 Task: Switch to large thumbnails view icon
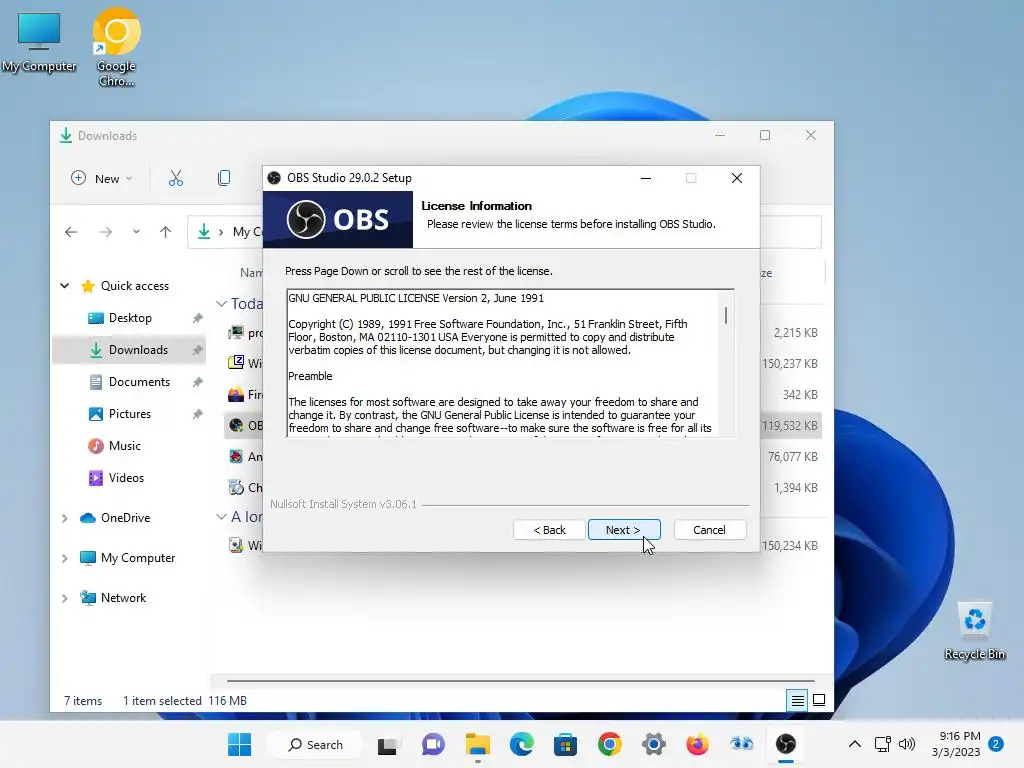click(x=819, y=701)
